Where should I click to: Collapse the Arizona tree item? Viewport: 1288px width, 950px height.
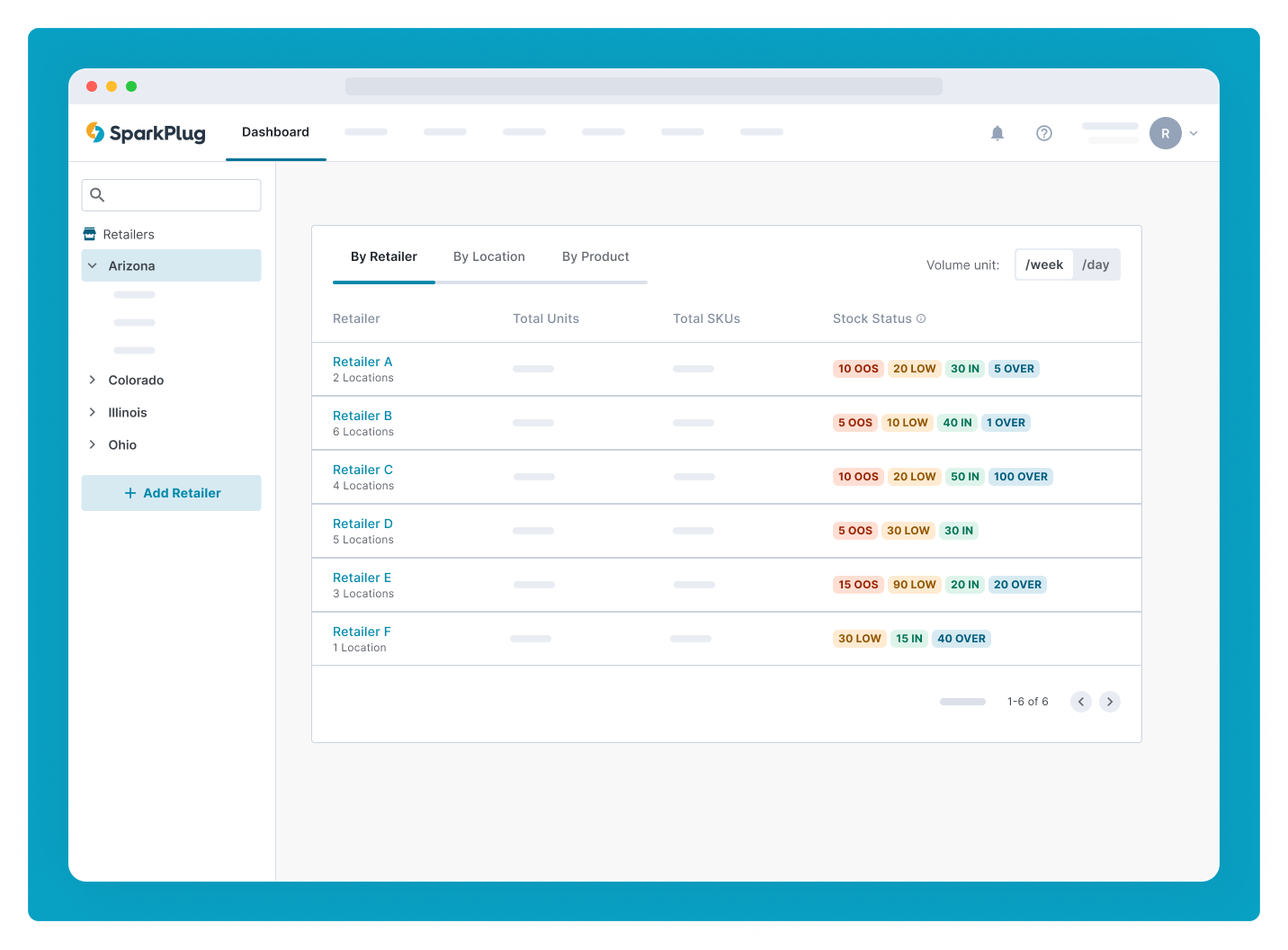pyautogui.click(x=92, y=265)
